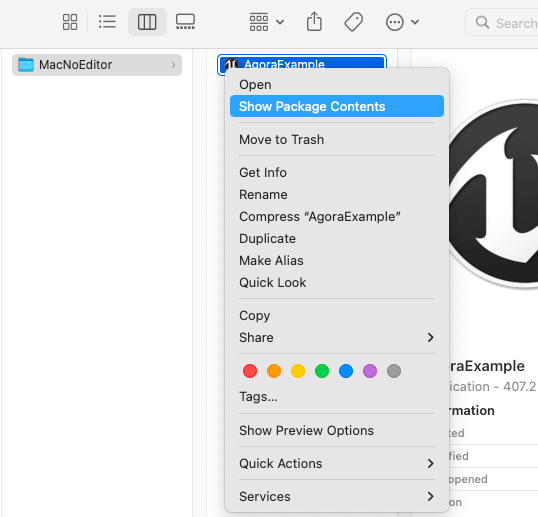Switch to icon grid view
Screen dimensions: 538x517
(70, 22)
